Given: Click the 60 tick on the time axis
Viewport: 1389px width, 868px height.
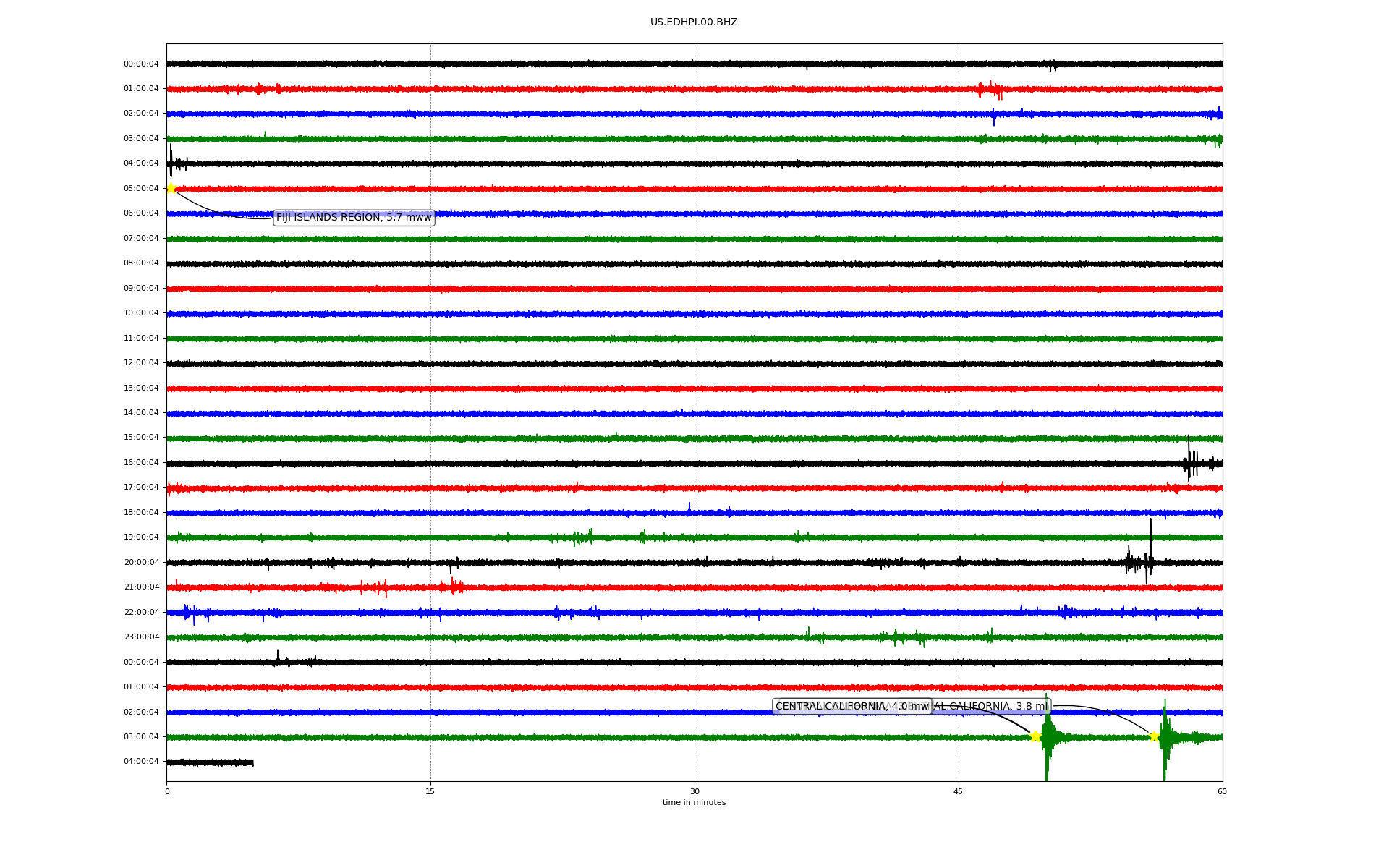Looking at the screenshot, I should coord(1222,791).
